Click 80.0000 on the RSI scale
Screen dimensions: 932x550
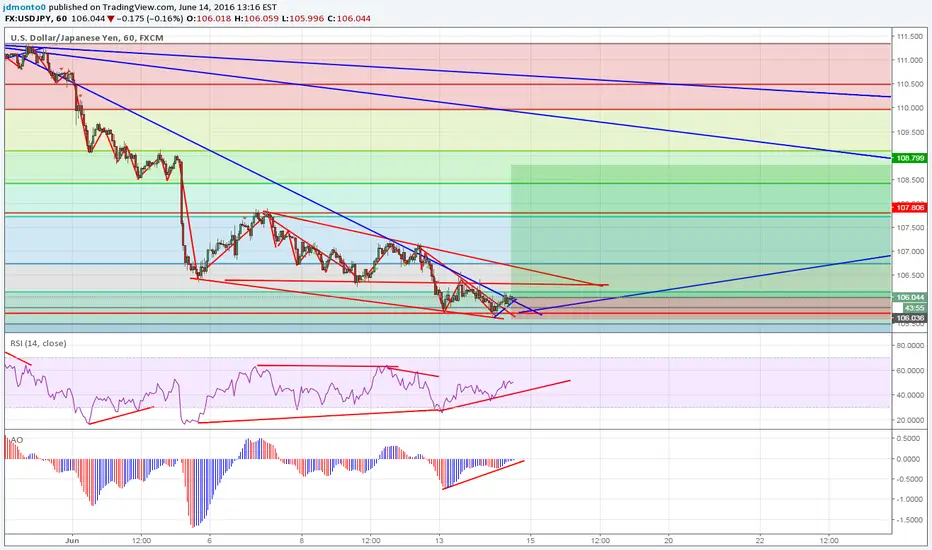[x=910, y=345]
